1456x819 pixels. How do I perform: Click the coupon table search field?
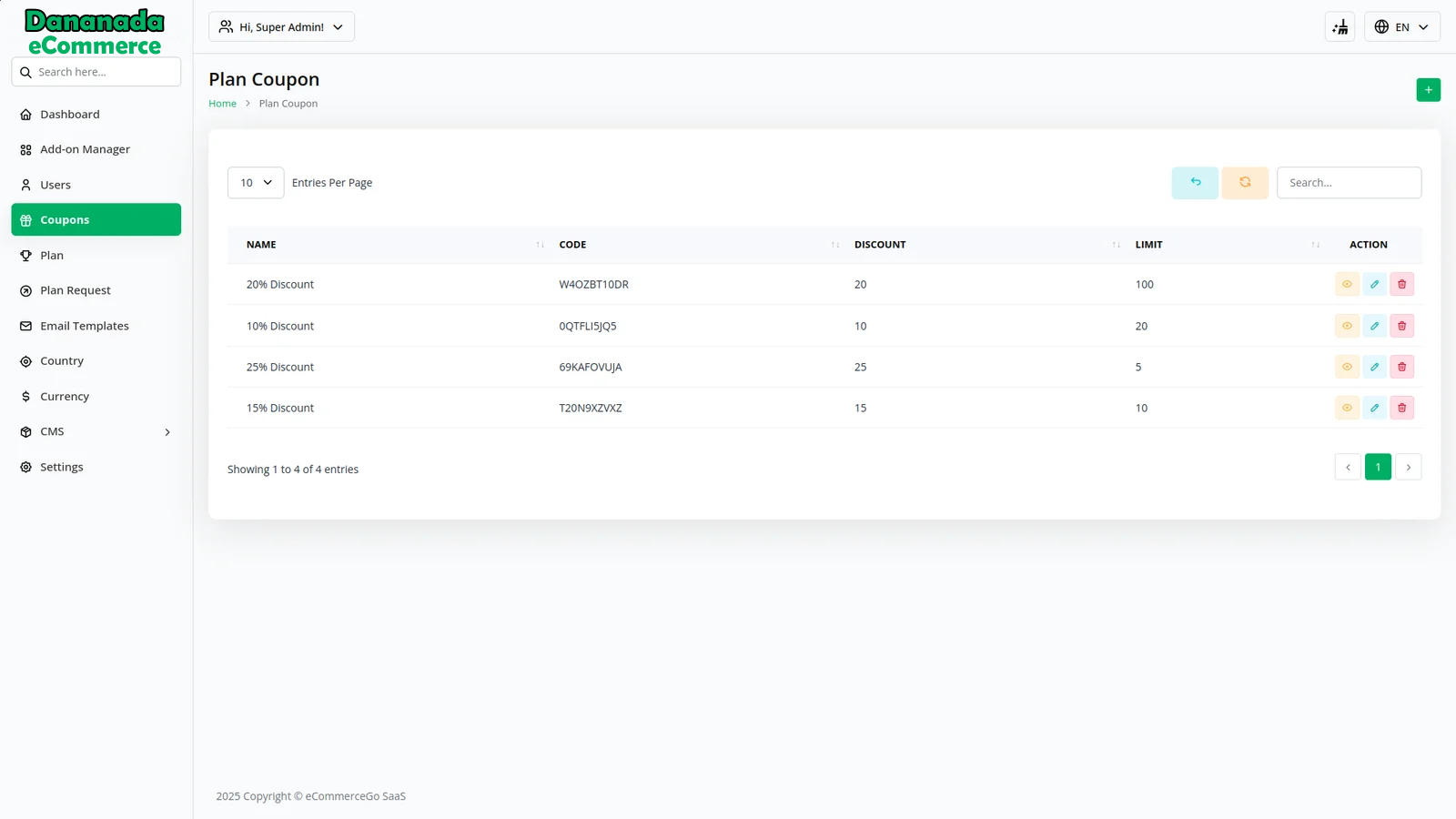1348,183
